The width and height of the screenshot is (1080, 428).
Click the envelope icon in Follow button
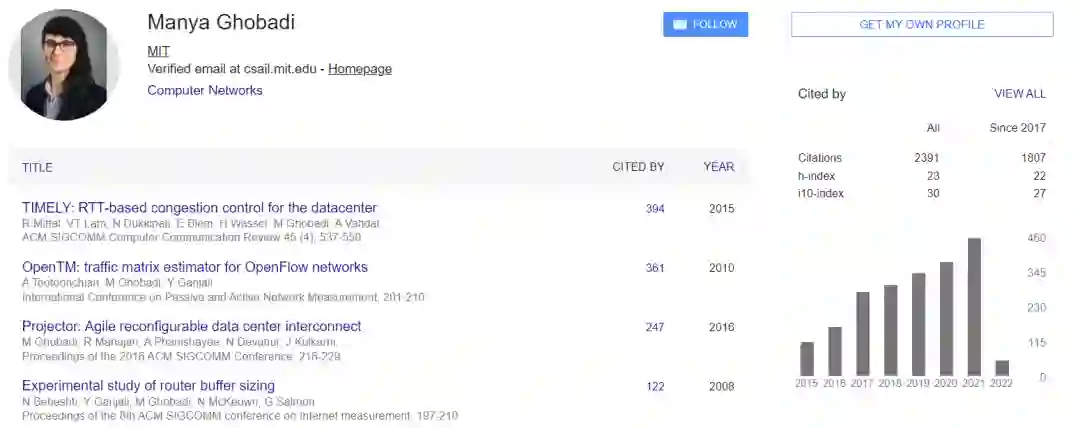coord(680,25)
